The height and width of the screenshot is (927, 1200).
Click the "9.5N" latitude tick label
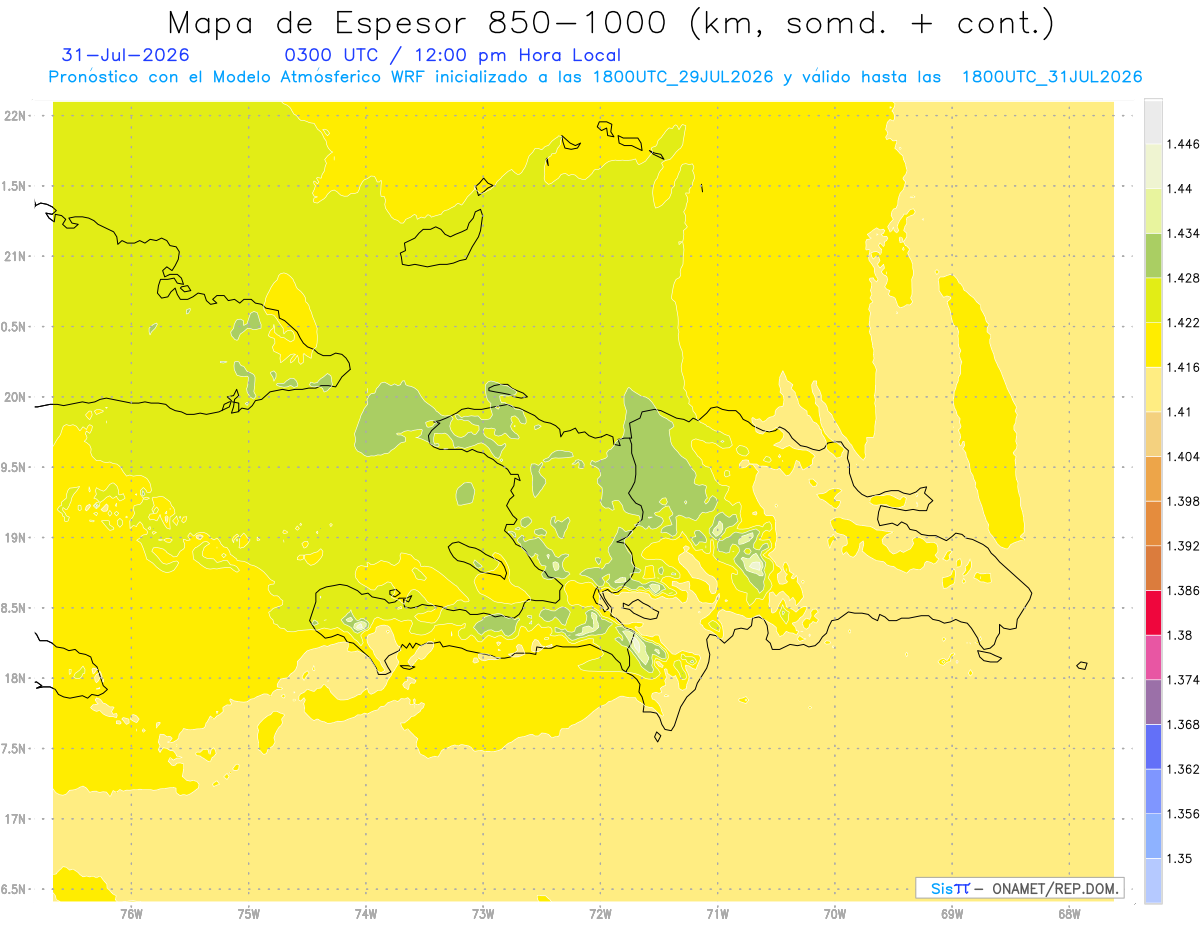click(14, 468)
